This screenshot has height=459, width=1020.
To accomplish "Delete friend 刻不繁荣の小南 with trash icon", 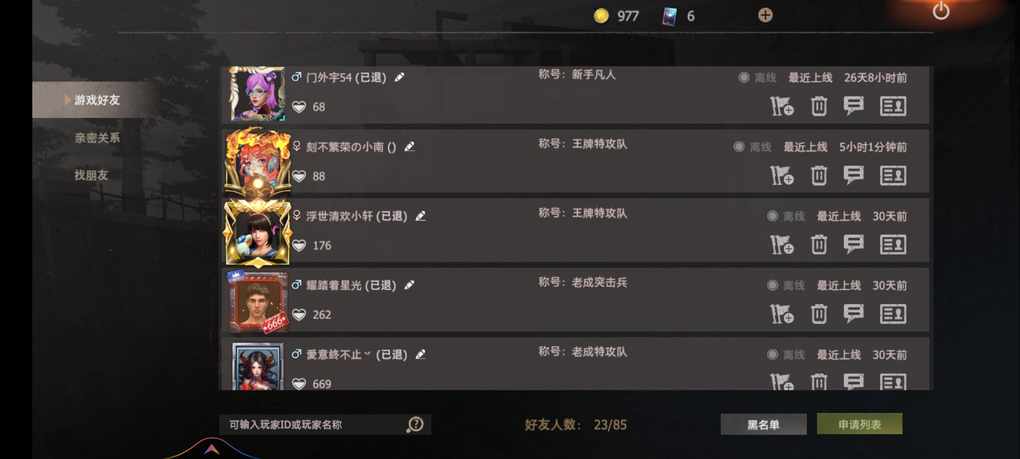I will (819, 176).
